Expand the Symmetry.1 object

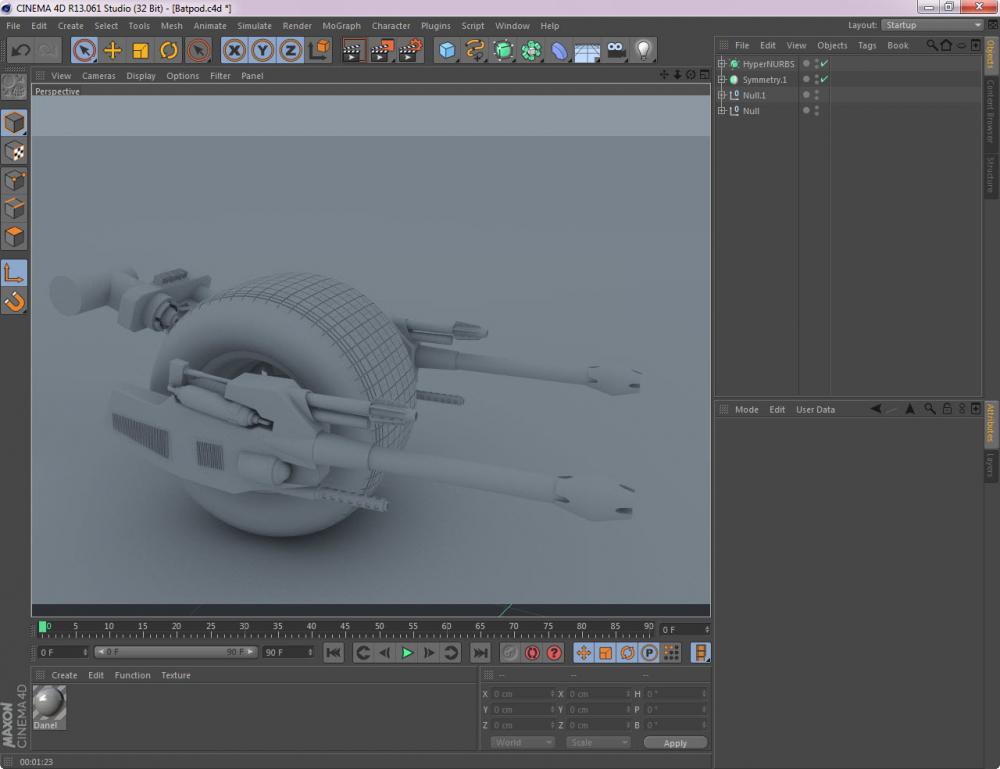722,79
